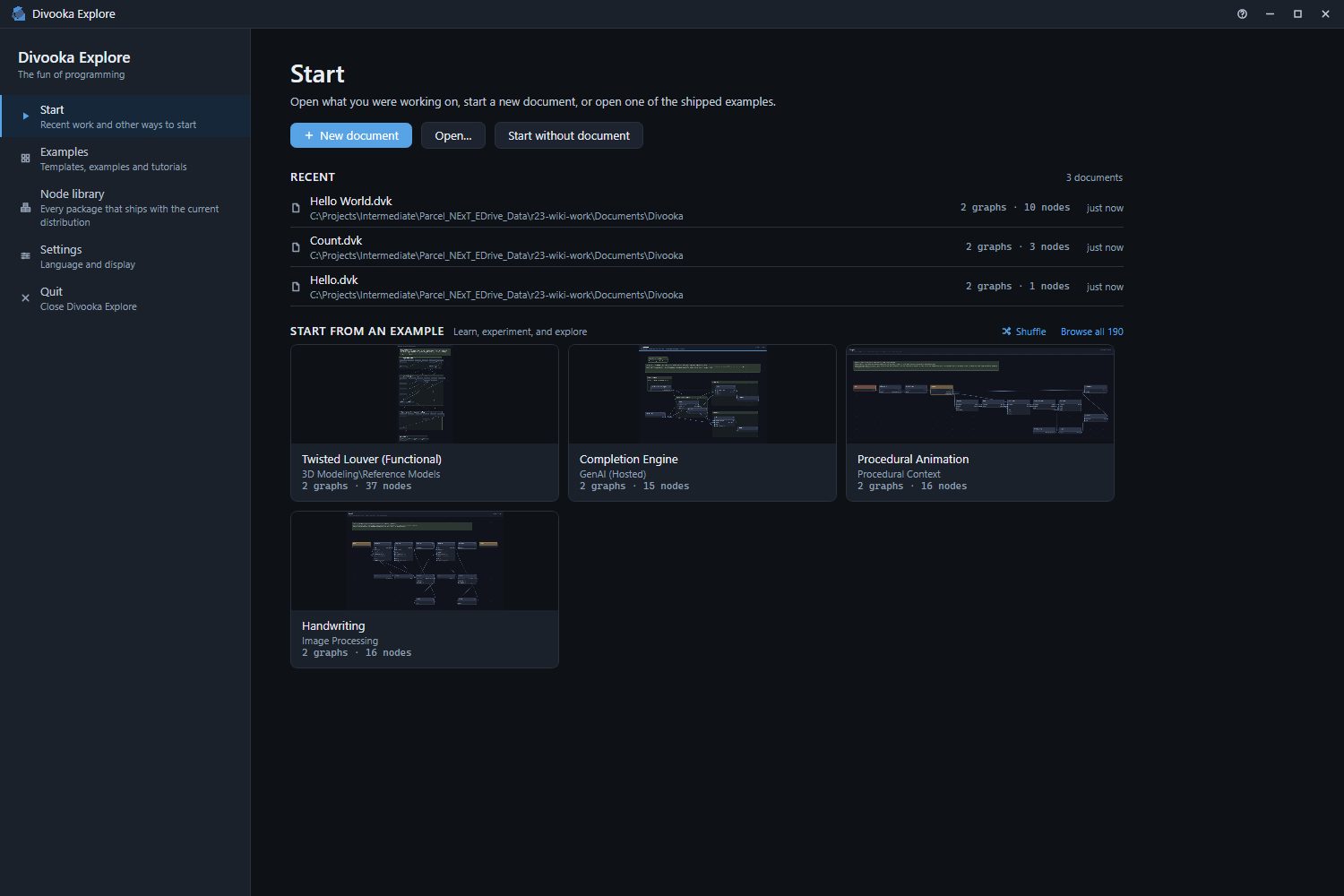Select Quit to close Divooka Explore
This screenshot has width=1344, height=896.
coord(125,298)
